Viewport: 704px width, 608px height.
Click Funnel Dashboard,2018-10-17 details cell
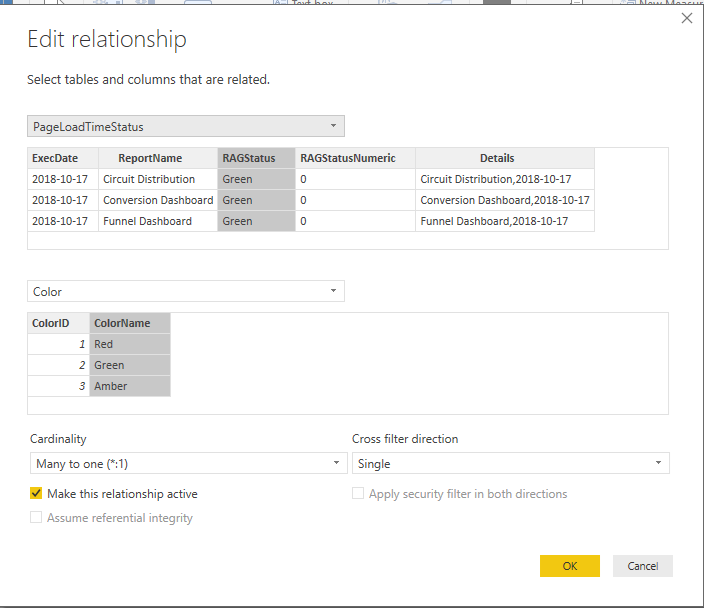505,221
